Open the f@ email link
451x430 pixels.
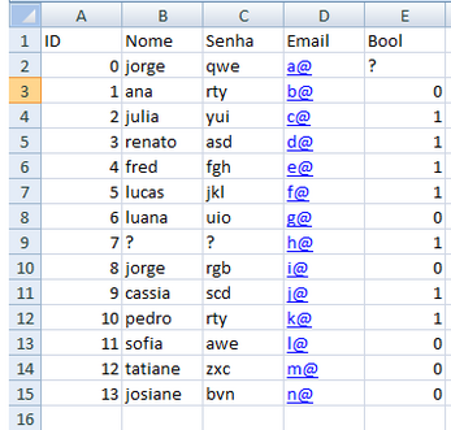point(298,192)
